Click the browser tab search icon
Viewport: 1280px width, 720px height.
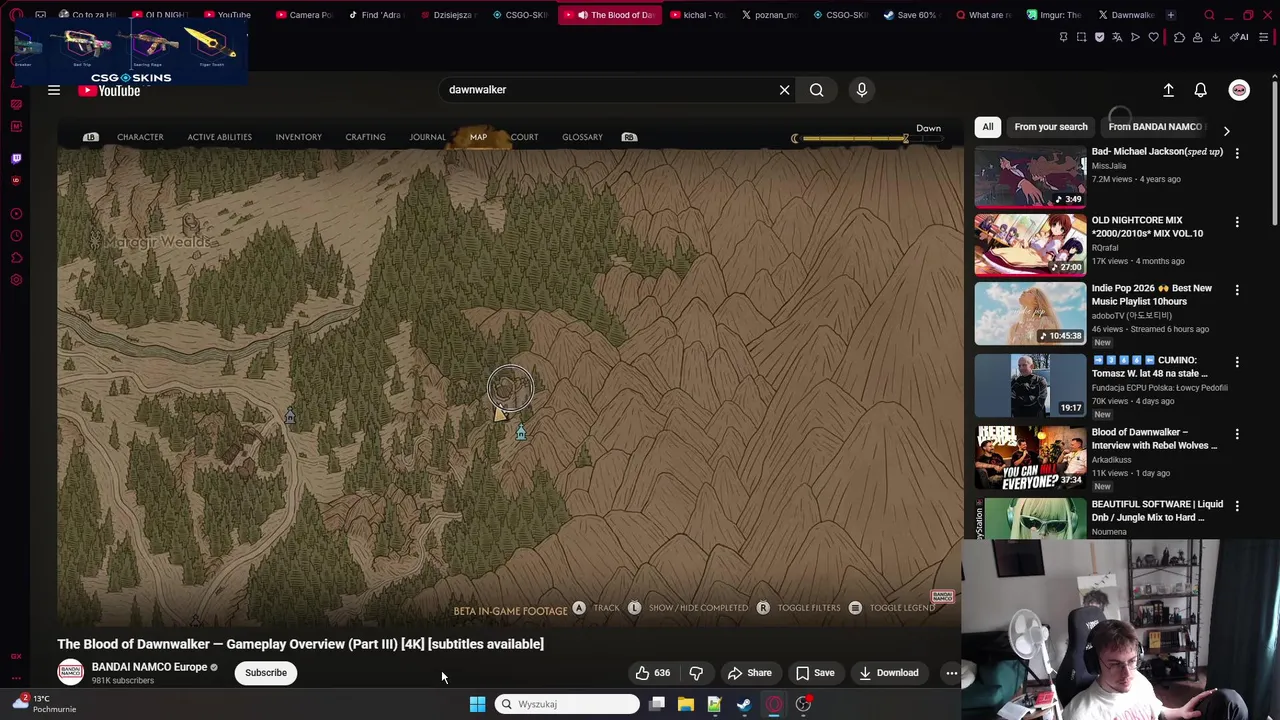pyautogui.click(x=1209, y=15)
